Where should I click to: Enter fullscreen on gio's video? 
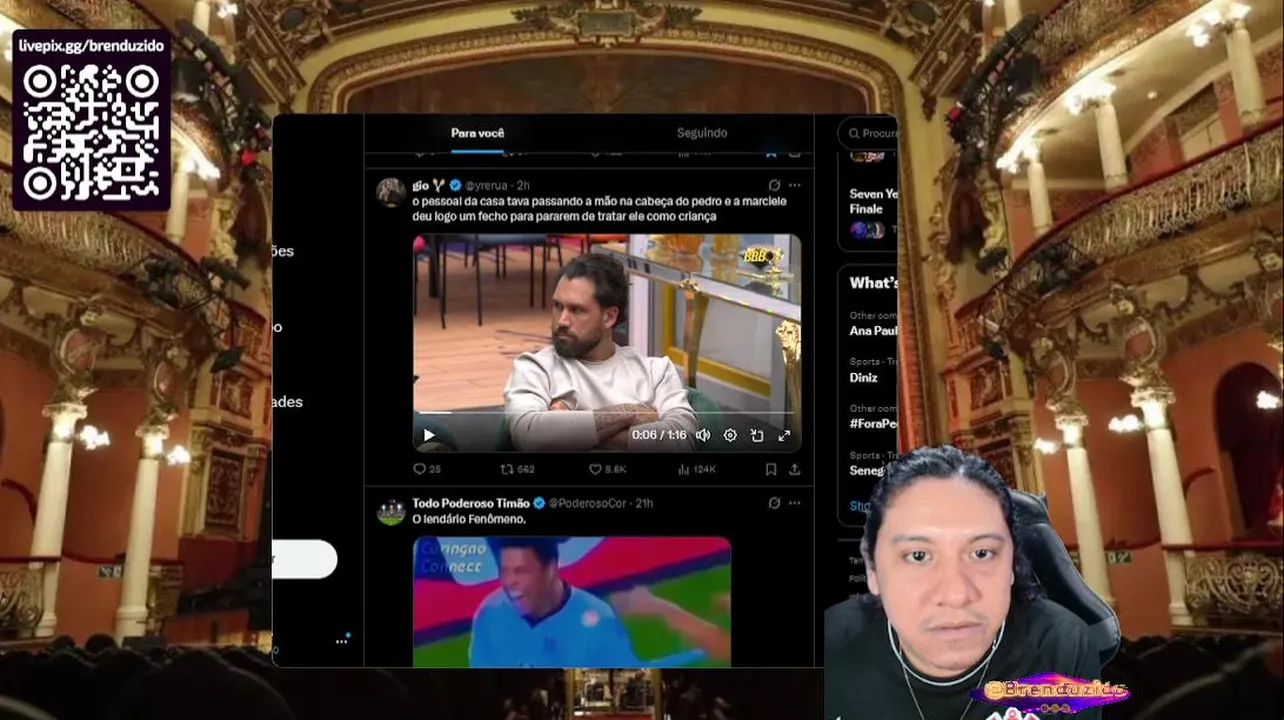point(784,435)
